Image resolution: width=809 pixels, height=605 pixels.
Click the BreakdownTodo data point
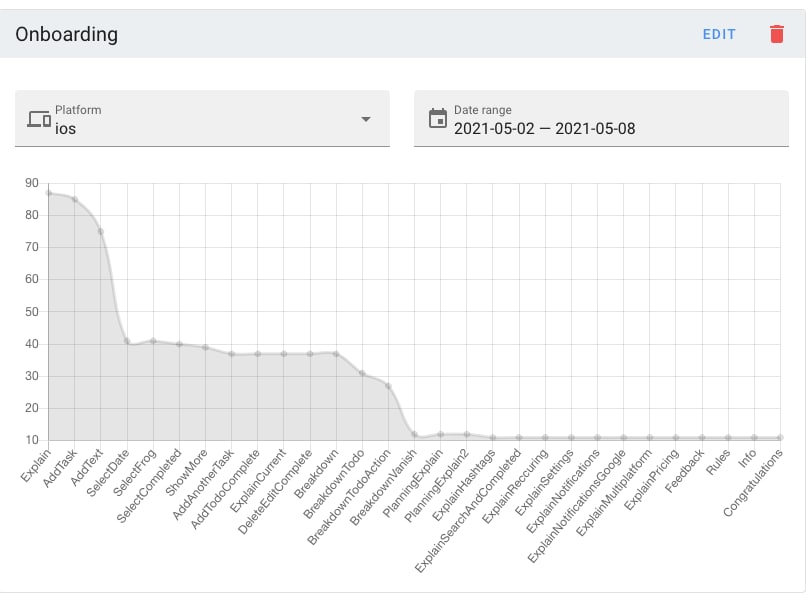click(x=362, y=373)
